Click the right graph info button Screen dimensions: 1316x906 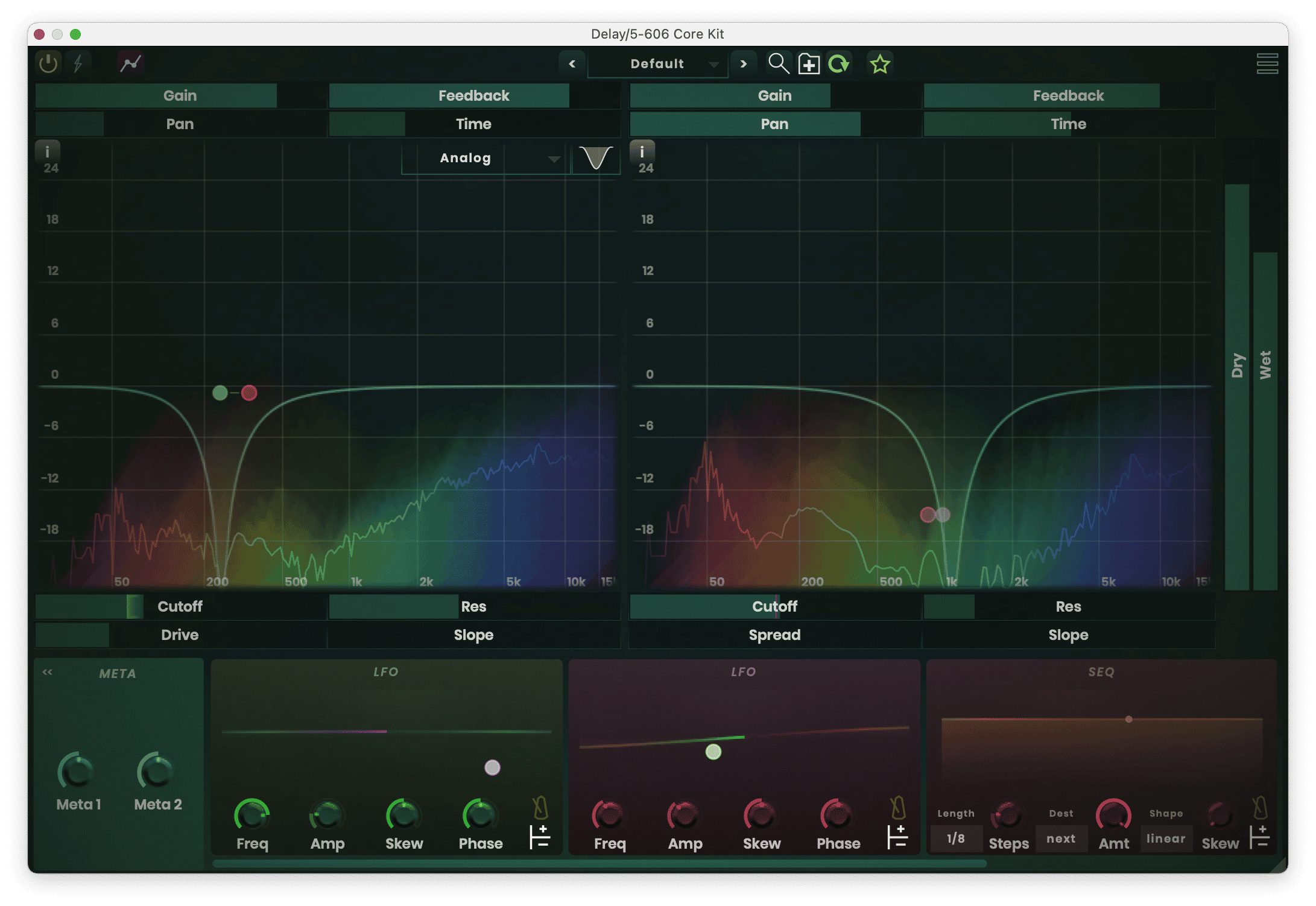click(x=642, y=151)
